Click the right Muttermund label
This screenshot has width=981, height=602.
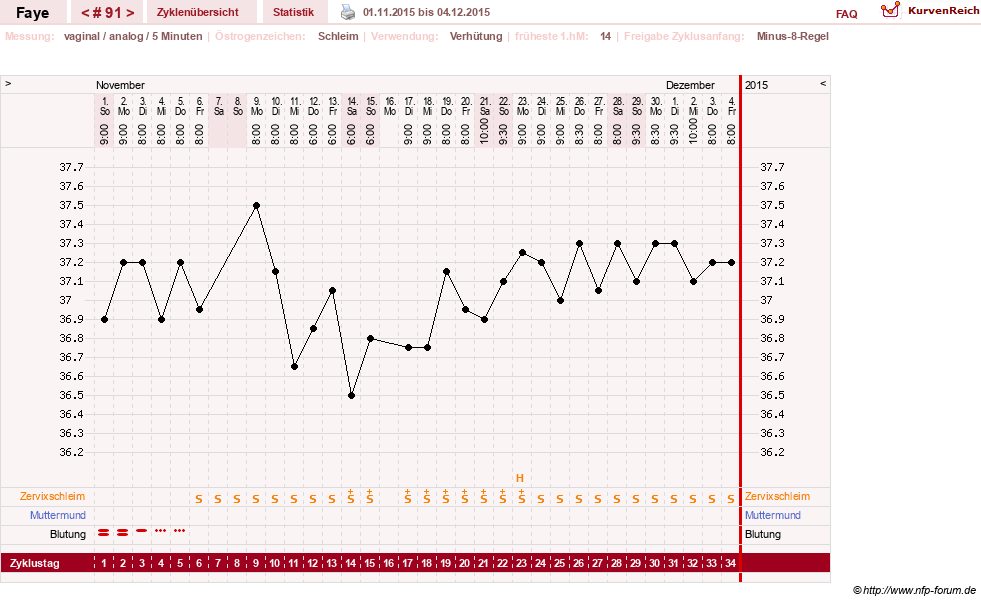(773, 515)
